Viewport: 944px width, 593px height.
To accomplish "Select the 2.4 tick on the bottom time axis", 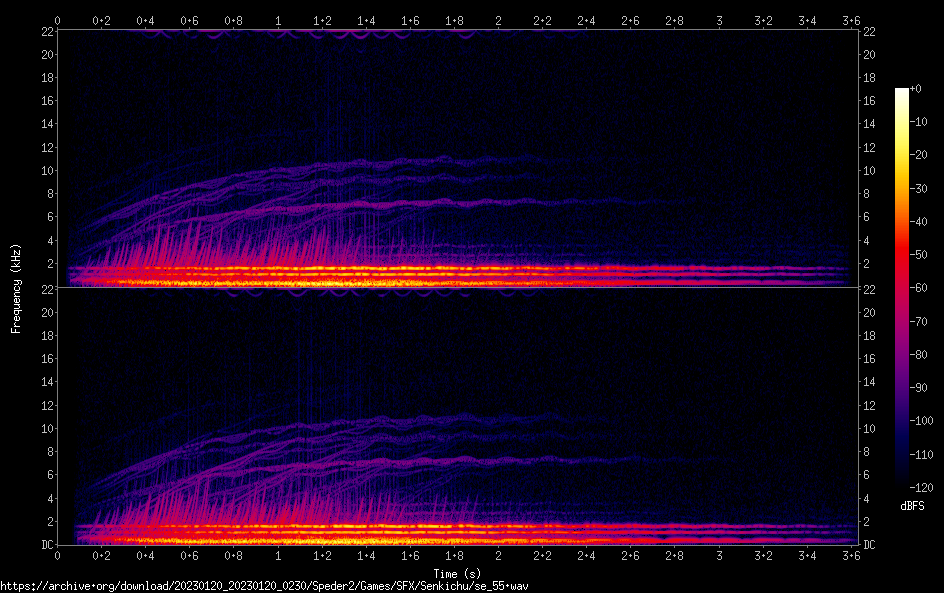I will tap(586, 554).
